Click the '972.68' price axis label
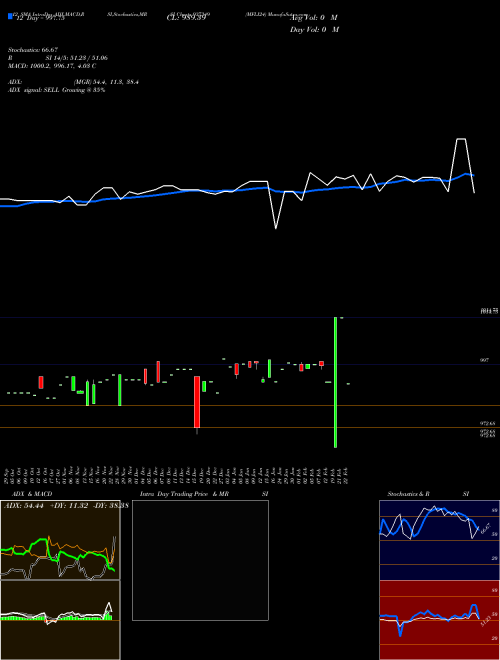The height and width of the screenshot is (660, 500). [487, 423]
